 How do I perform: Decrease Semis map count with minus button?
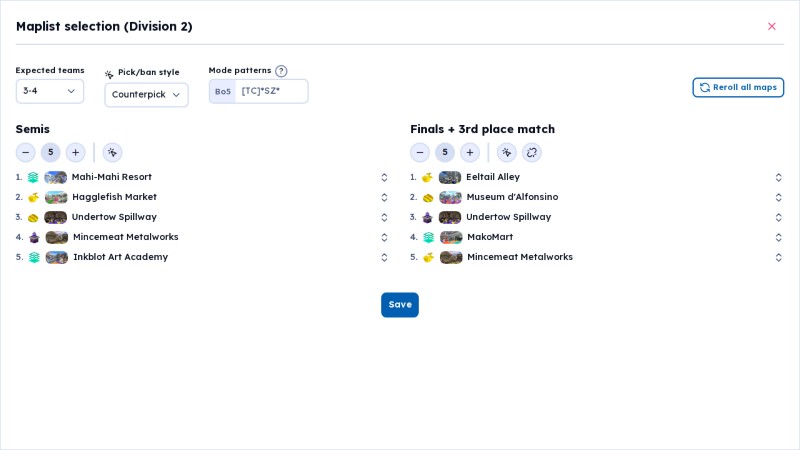pos(26,153)
